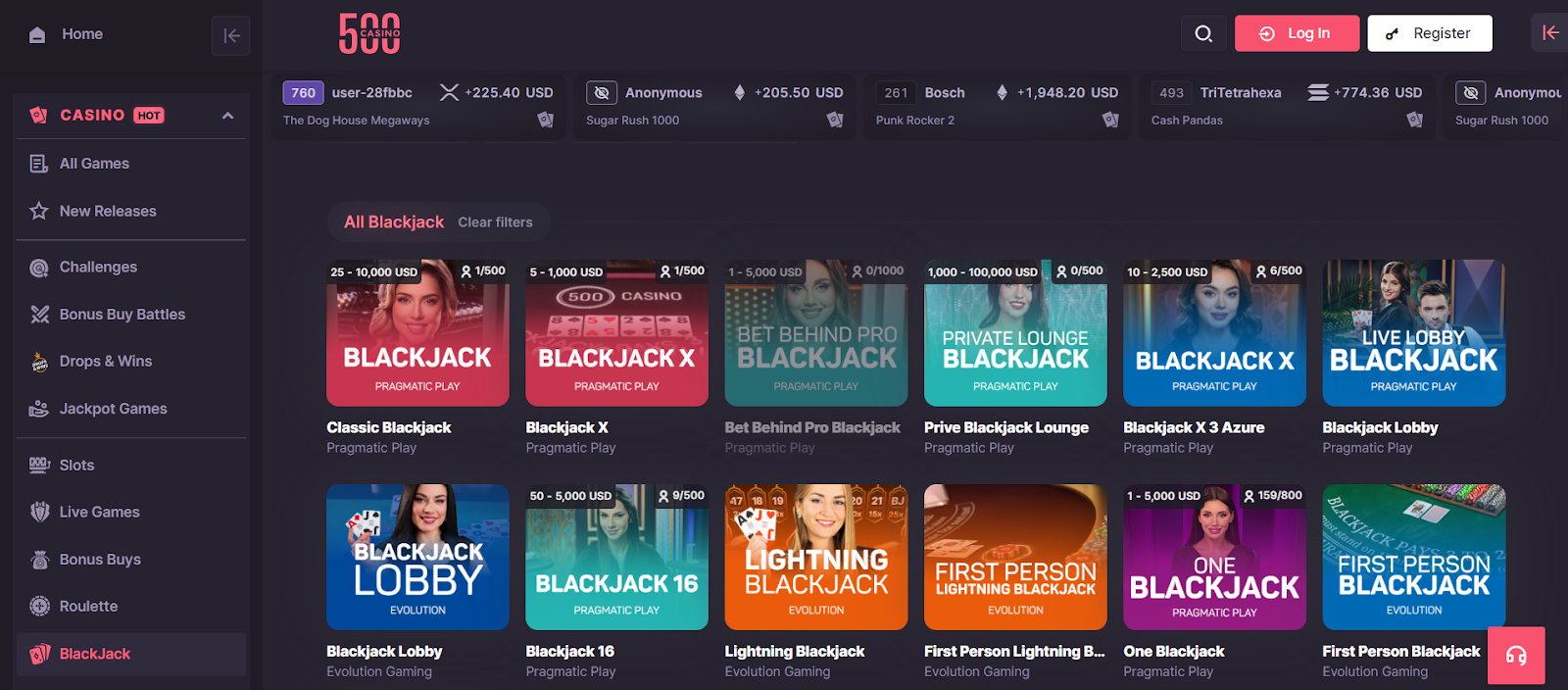The image size is (1568, 690).
Task: Click the 500 Casino logo
Action: [x=369, y=33]
